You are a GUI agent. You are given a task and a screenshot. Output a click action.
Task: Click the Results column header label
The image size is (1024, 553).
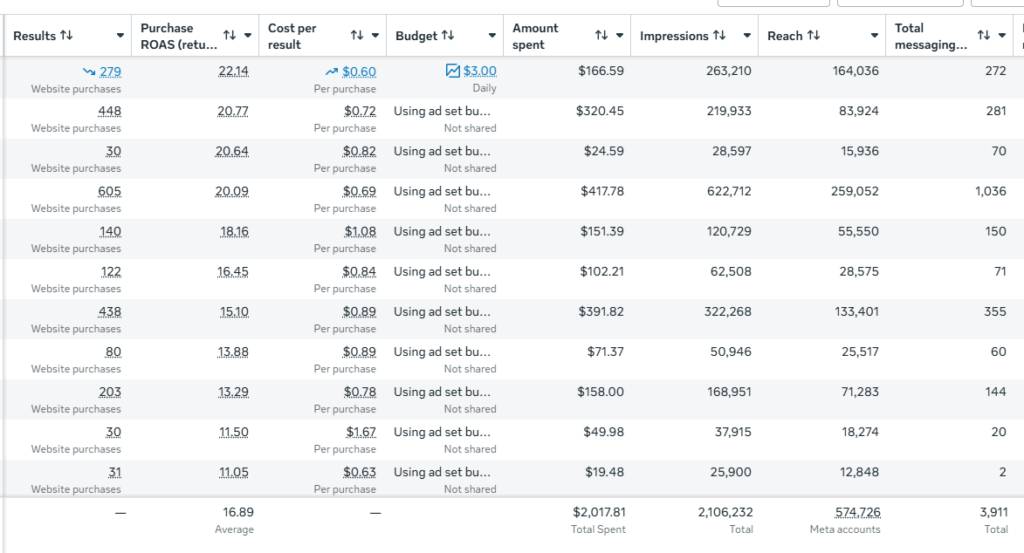point(35,35)
